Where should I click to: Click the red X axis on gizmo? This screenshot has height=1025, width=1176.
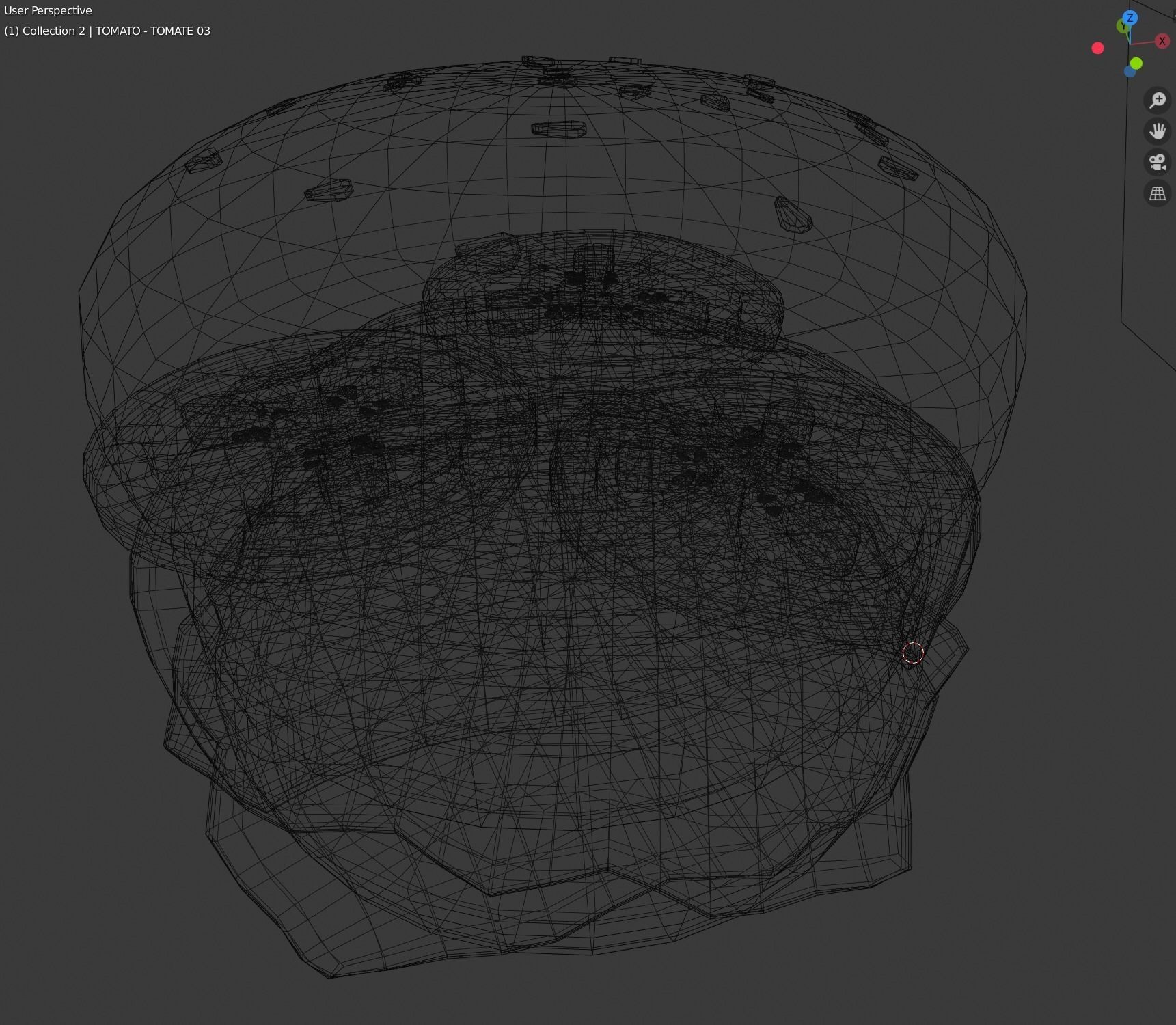(x=1162, y=41)
